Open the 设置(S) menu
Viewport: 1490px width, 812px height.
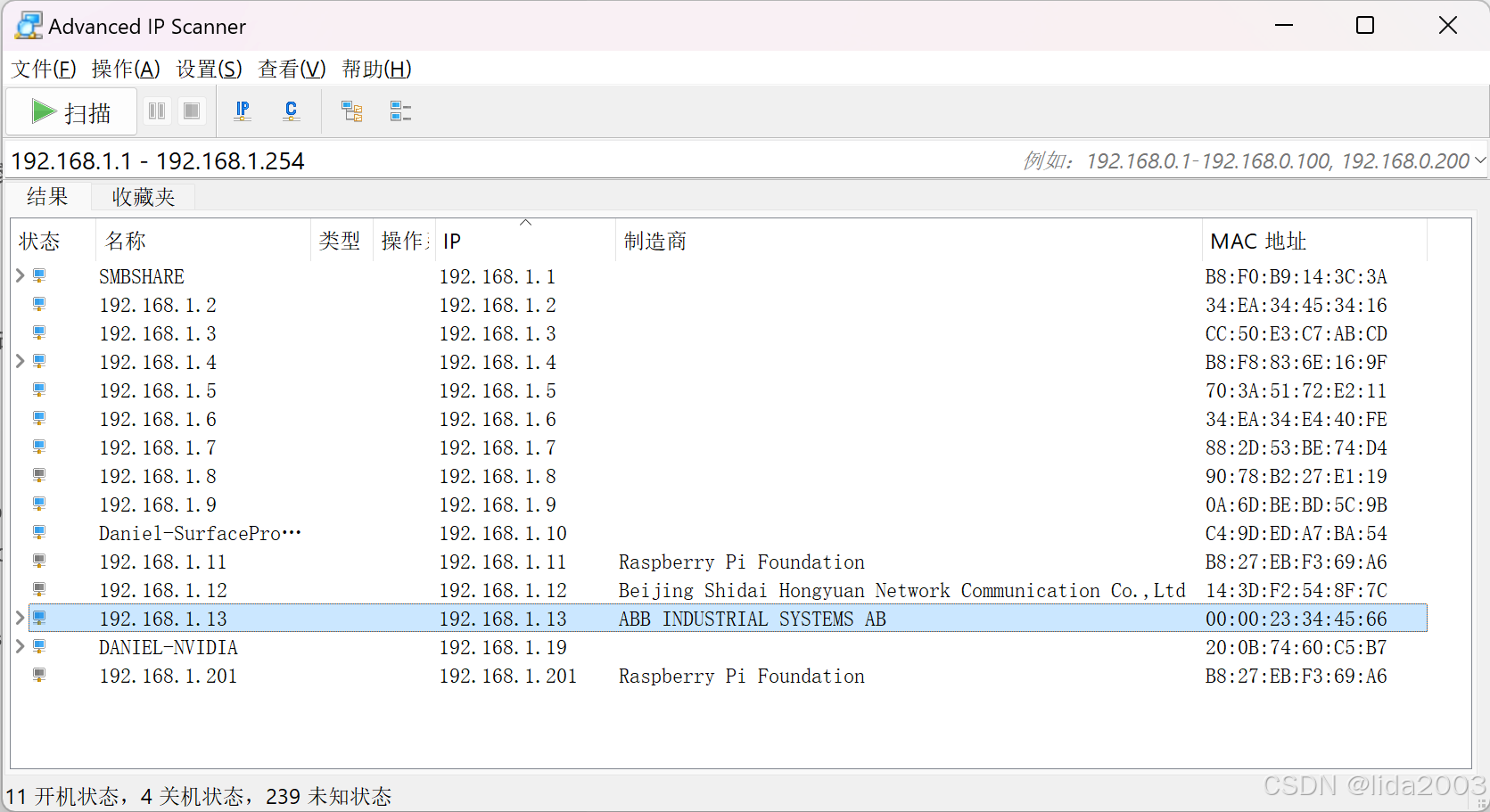point(210,69)
